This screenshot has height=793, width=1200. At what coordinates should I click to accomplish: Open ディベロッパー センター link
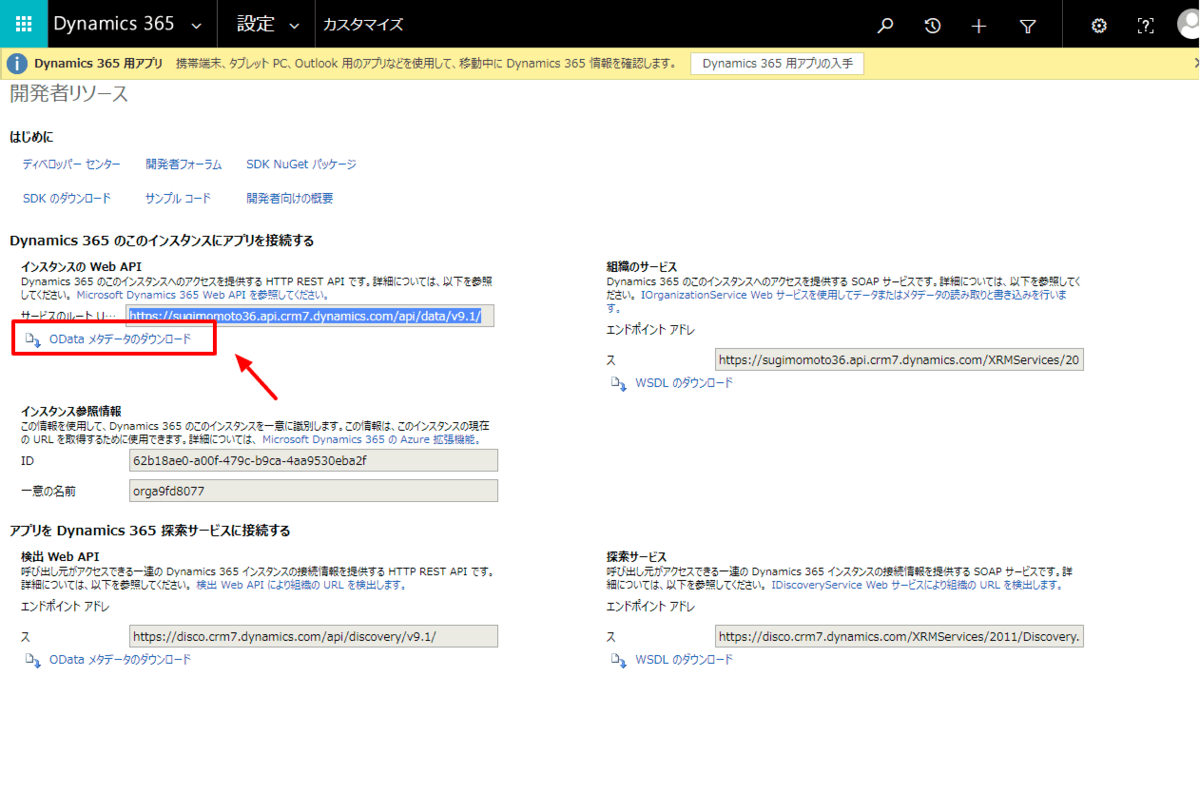(71, 164)
